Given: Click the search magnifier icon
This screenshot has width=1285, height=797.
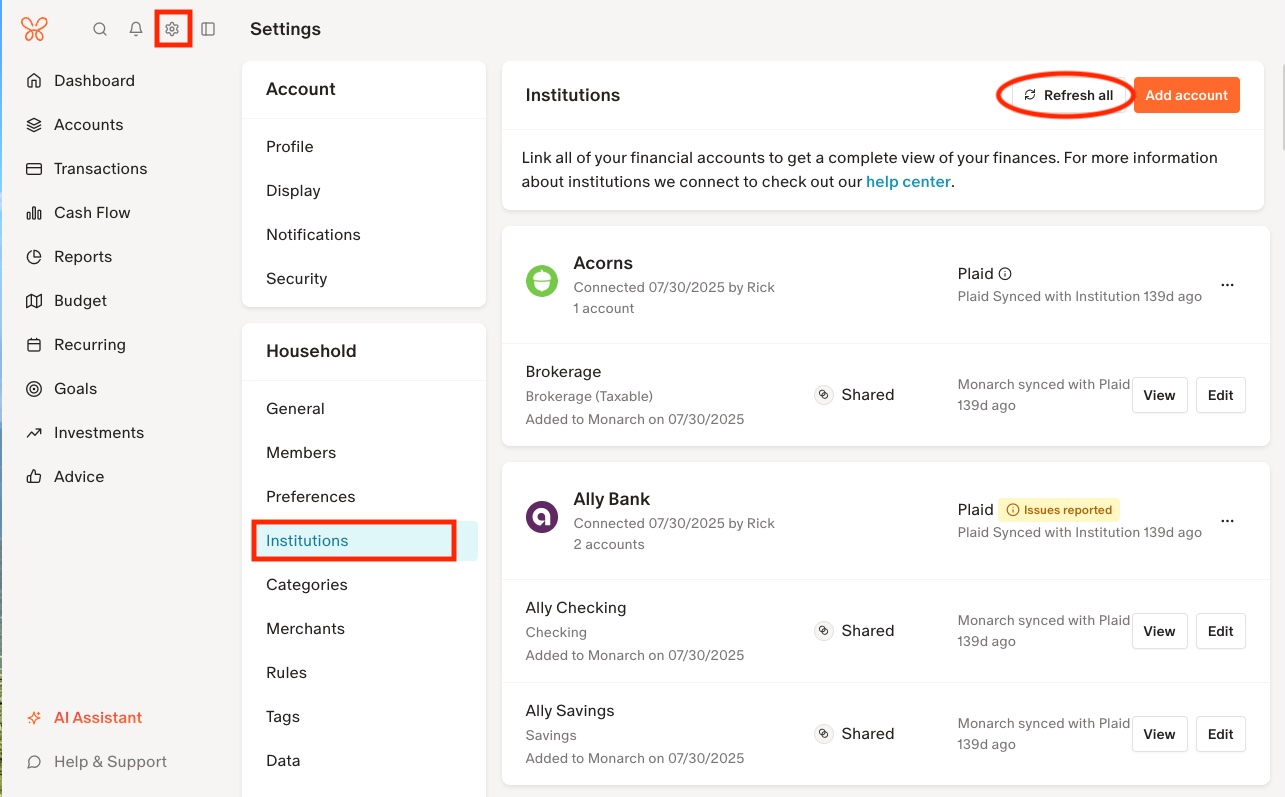Looking at the screenshot, I should click(100, 29).
